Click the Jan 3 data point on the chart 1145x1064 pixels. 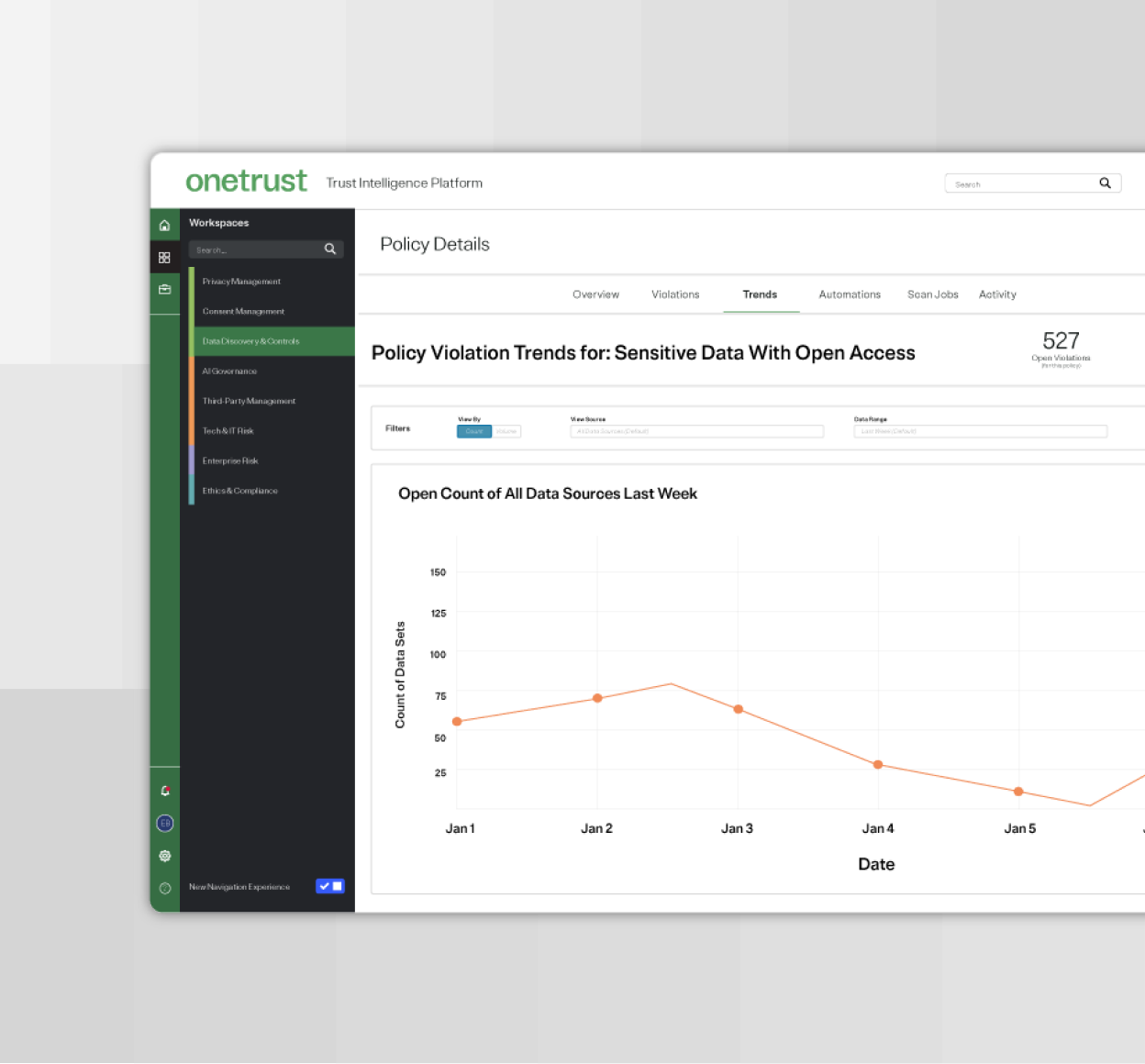[x=738, y=708]
